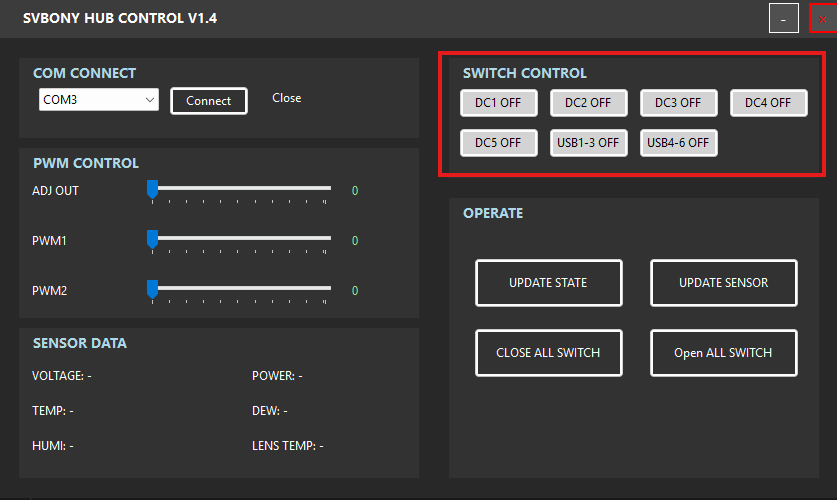Click the SVBONY HUB CONTROL V1.4 title
The height and width of the screenshot is (500, 837).
pyautogui.click(x=120, y=18)
